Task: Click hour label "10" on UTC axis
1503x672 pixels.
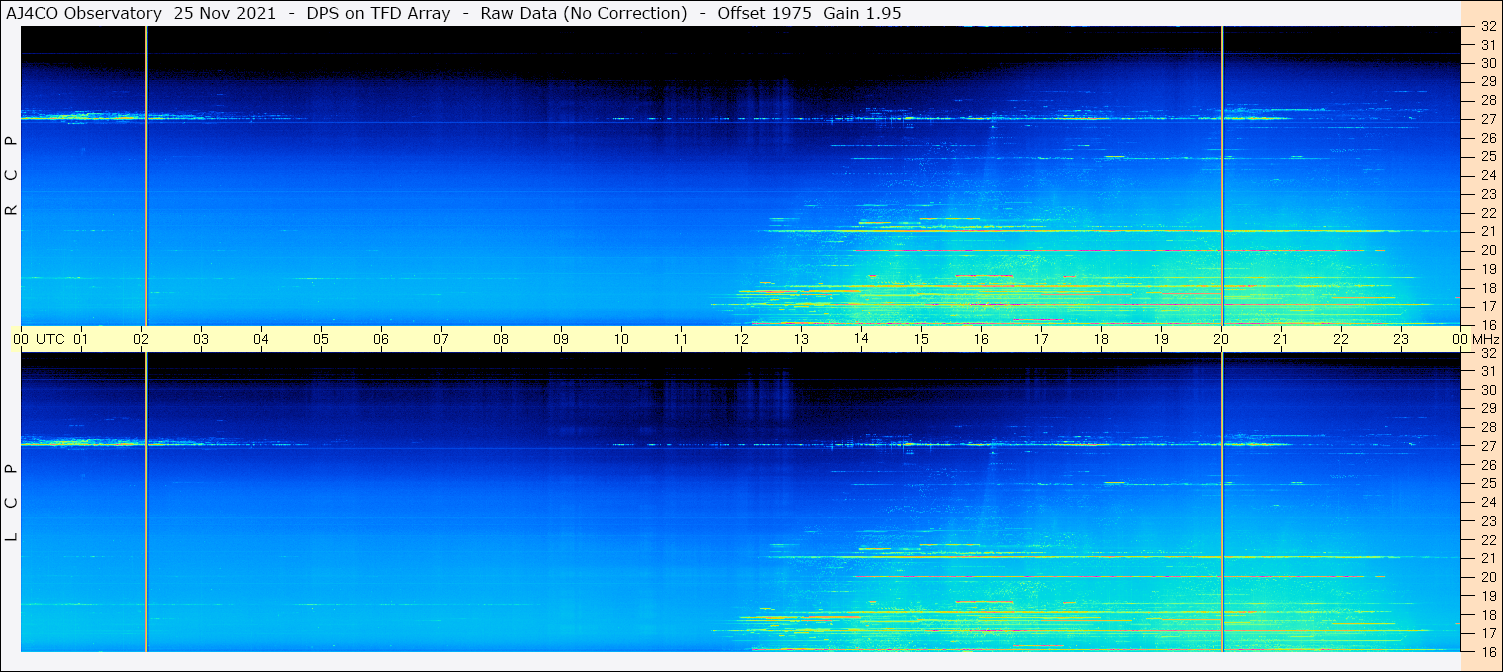Action: click(x=621, y=339)
